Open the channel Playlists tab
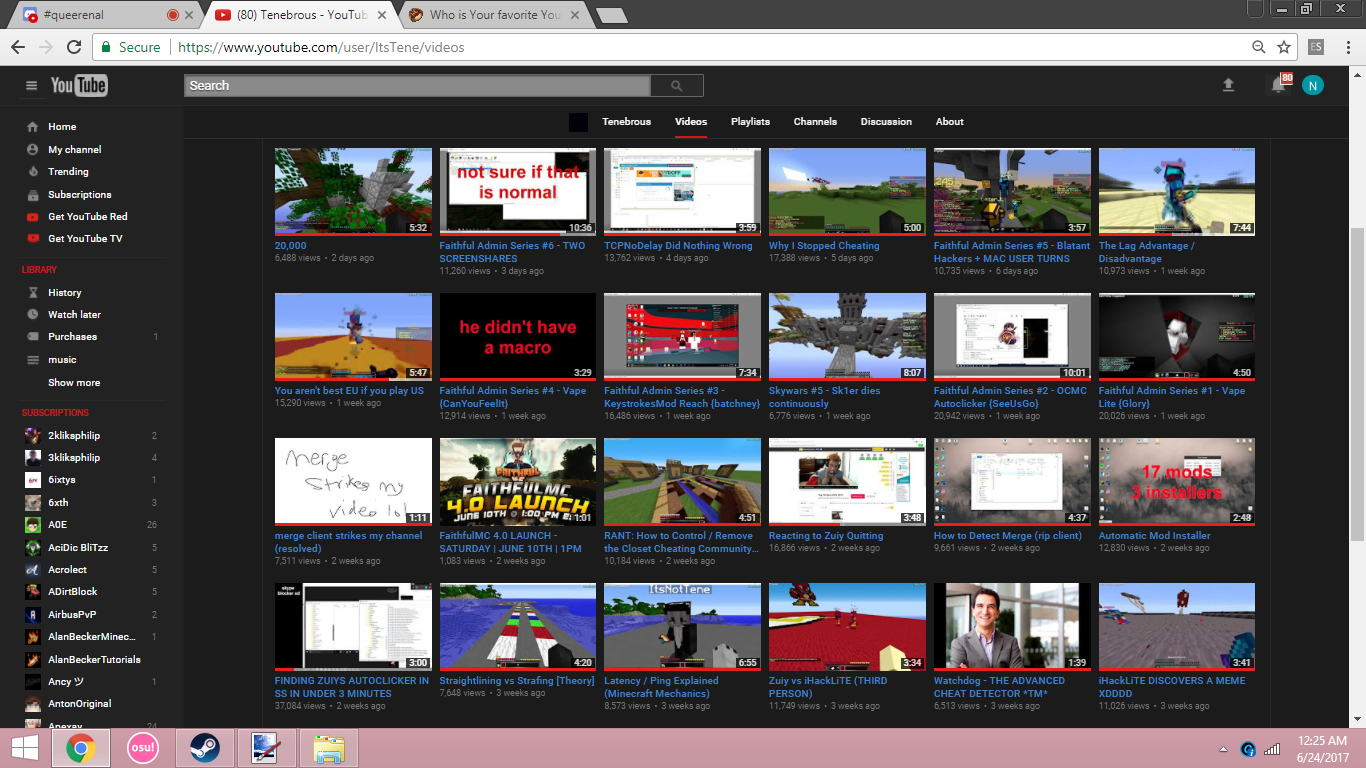The height and width of the screenshot is (768, 1366). pos(750,122)
